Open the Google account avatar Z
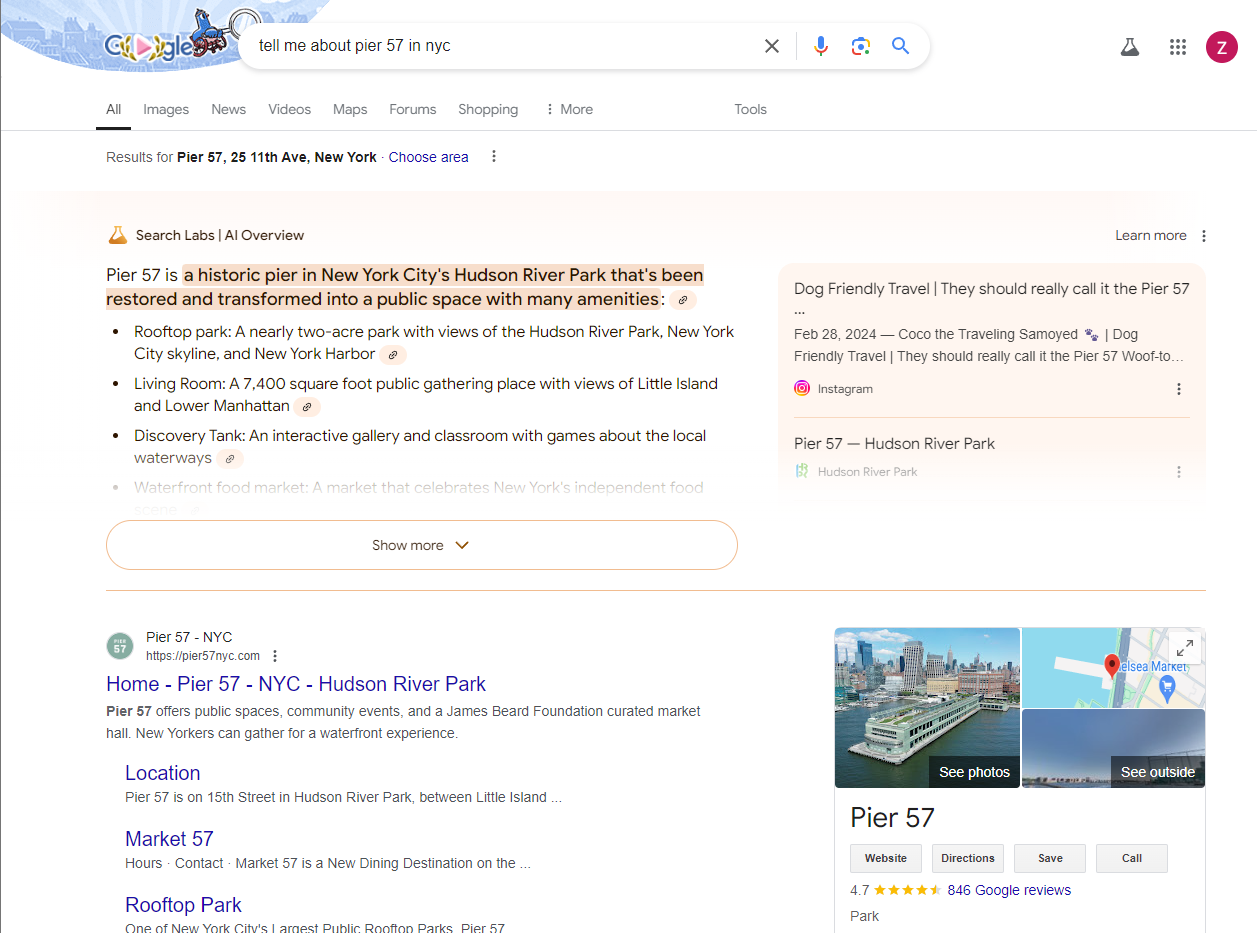 (1222, 47)
